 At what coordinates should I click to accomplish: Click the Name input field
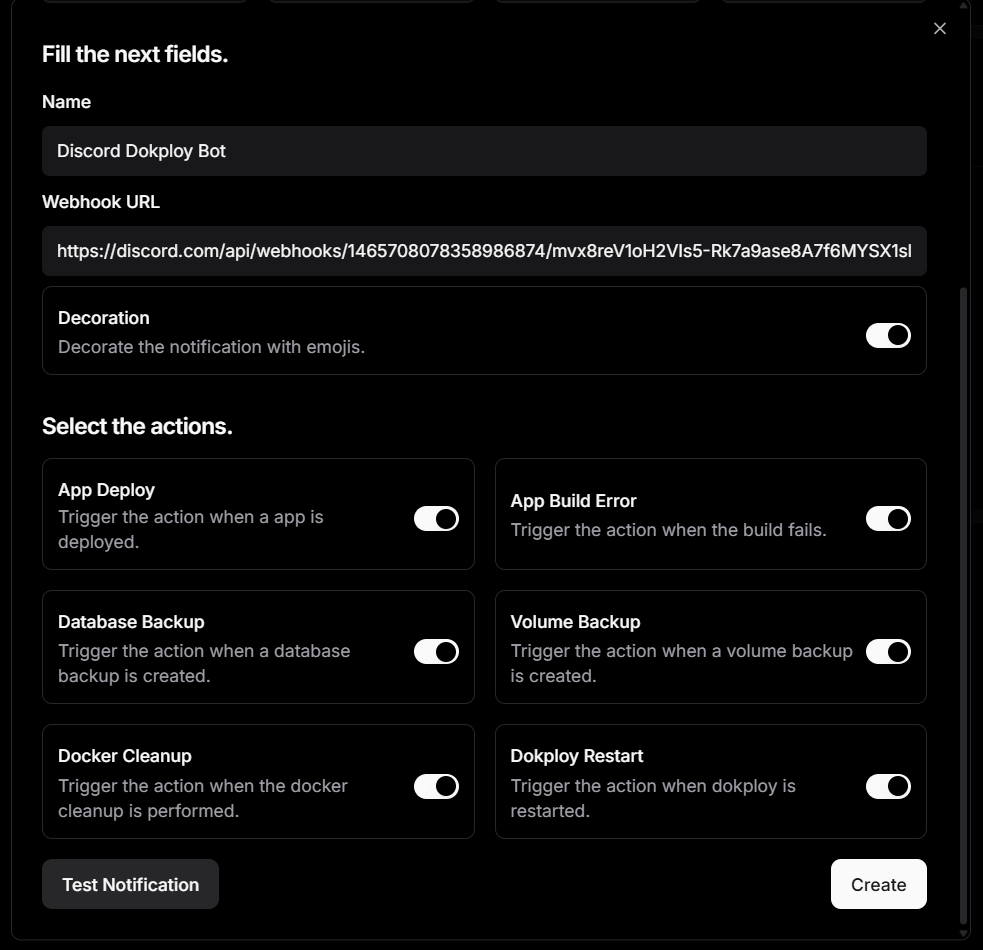pyautogui.click(x=484, y=151)
